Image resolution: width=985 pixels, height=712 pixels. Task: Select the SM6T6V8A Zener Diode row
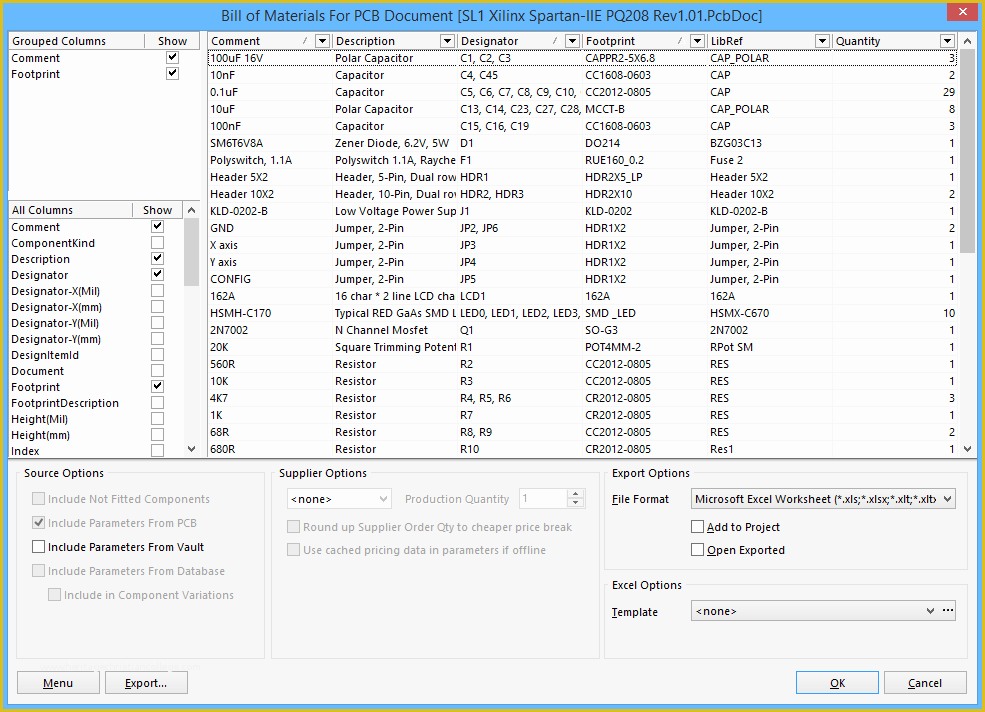point(582,143)
